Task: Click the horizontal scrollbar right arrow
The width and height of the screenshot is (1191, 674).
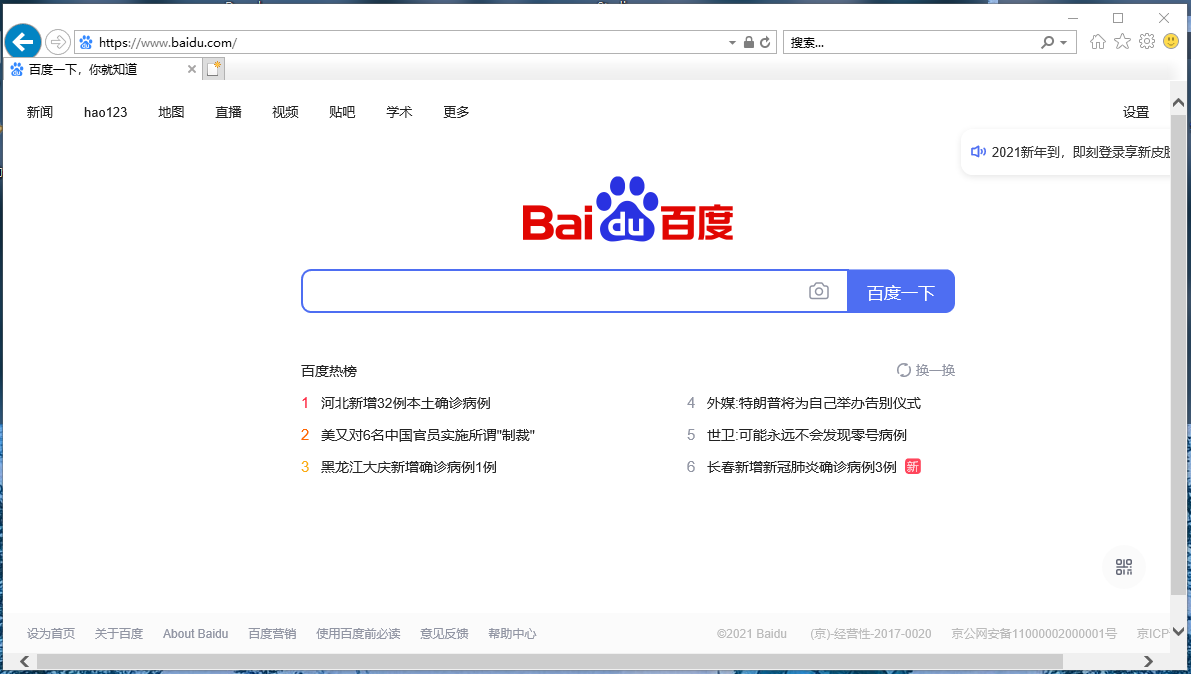Action: click(x=1148, y=662)
